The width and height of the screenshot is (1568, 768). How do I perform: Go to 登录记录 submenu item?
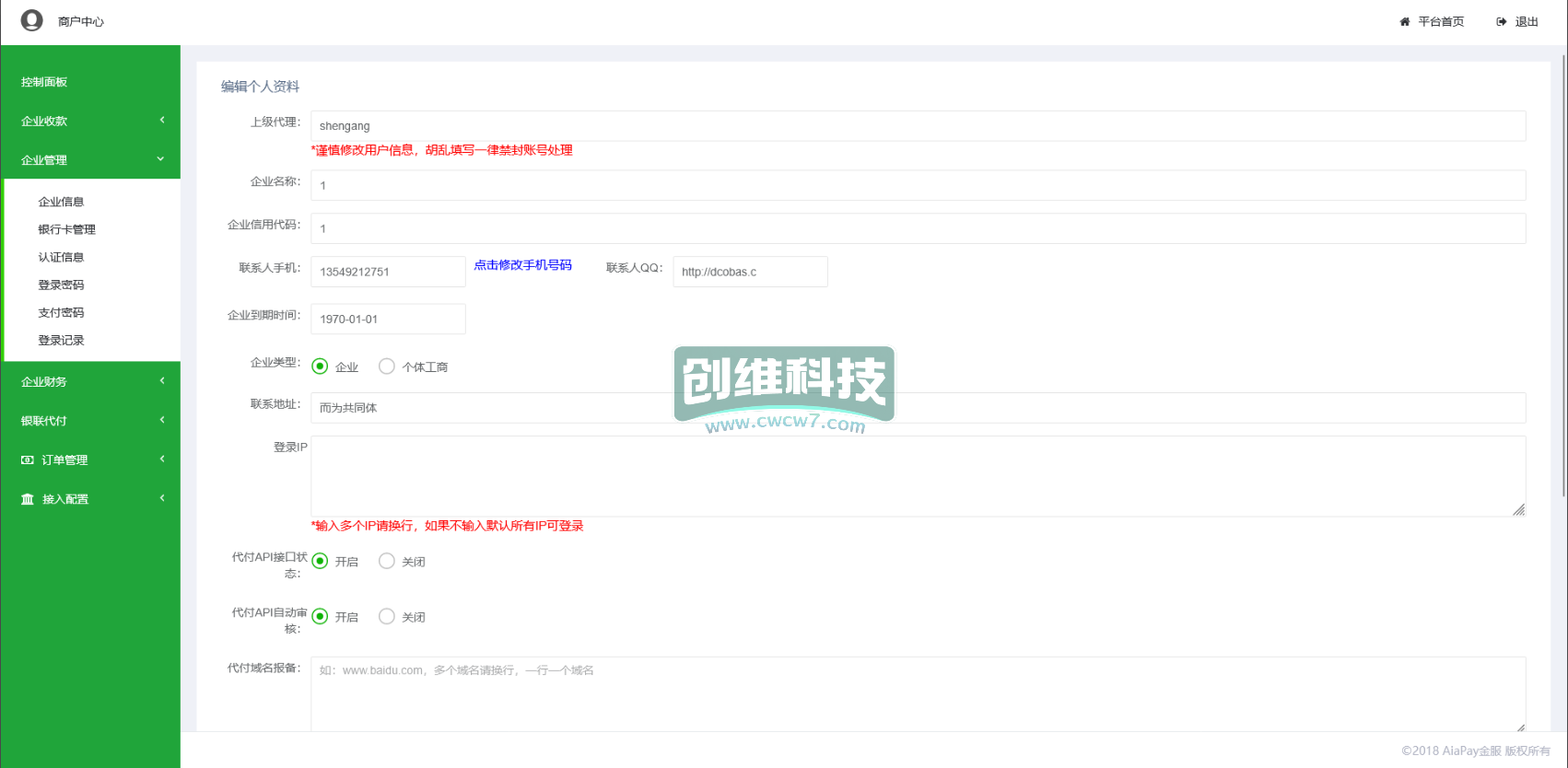pos(61,340)
